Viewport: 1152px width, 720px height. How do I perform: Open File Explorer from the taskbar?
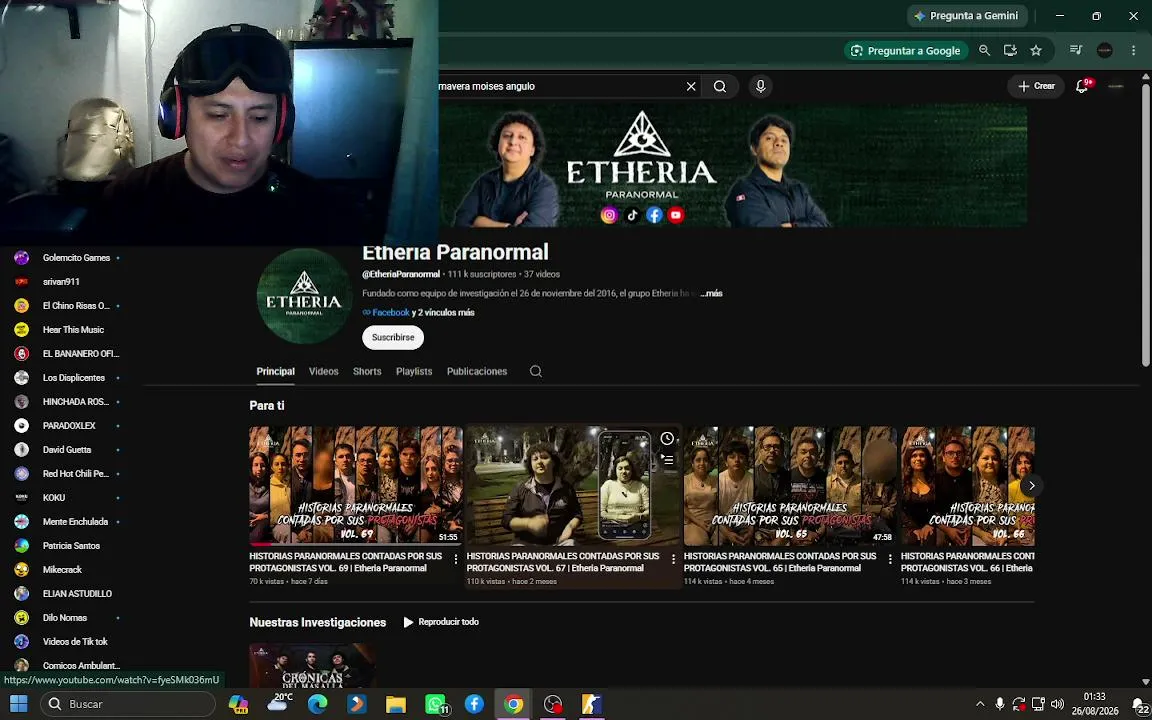[x=396, y=705]
